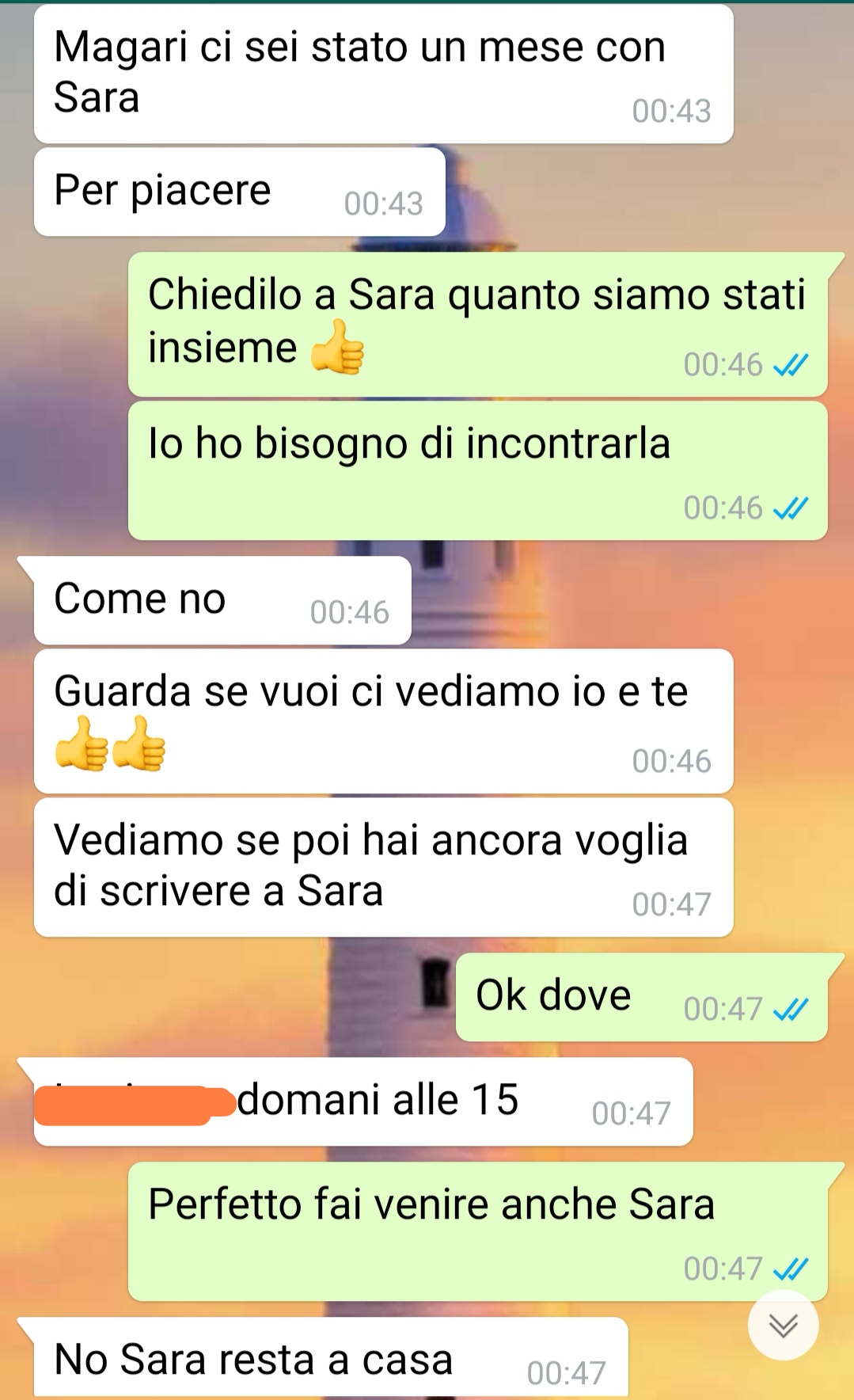Select the 'Magari ci sei stato un mese' message
Screen dimensions: 854x1400
pos(384,74)
